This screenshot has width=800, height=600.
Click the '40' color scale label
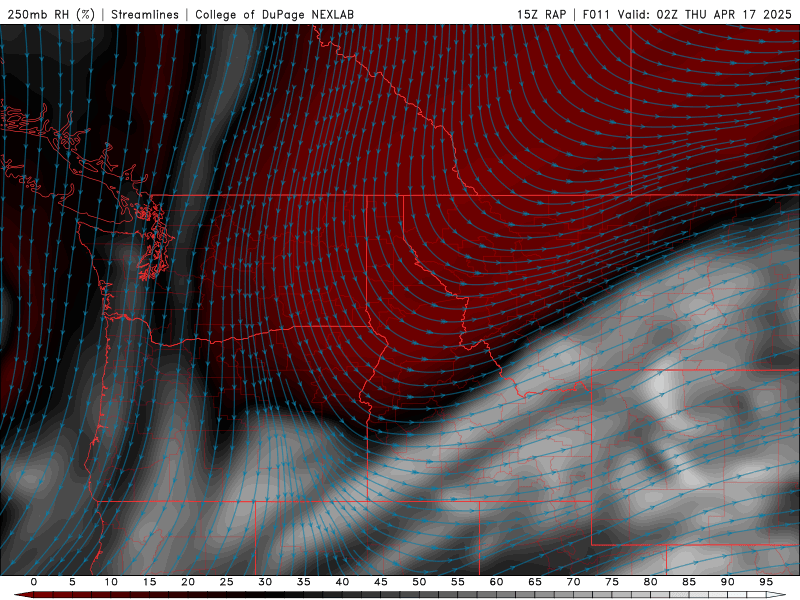342,582
